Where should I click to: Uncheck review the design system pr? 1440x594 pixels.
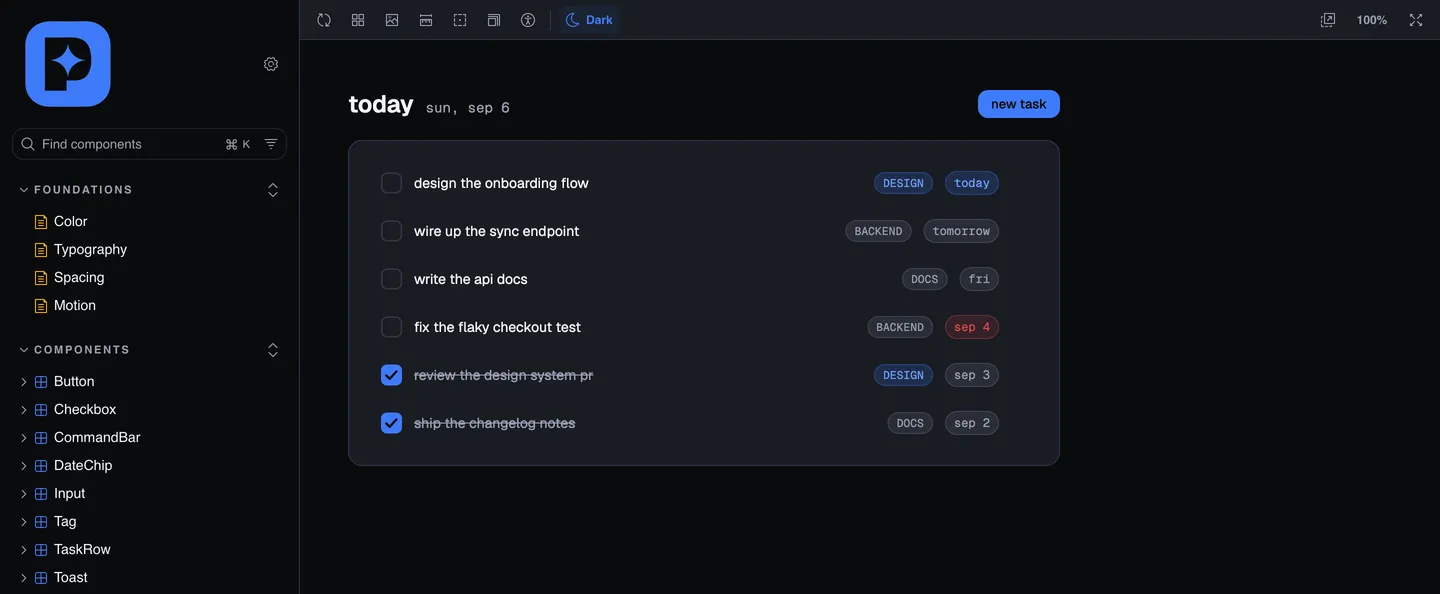392,375
